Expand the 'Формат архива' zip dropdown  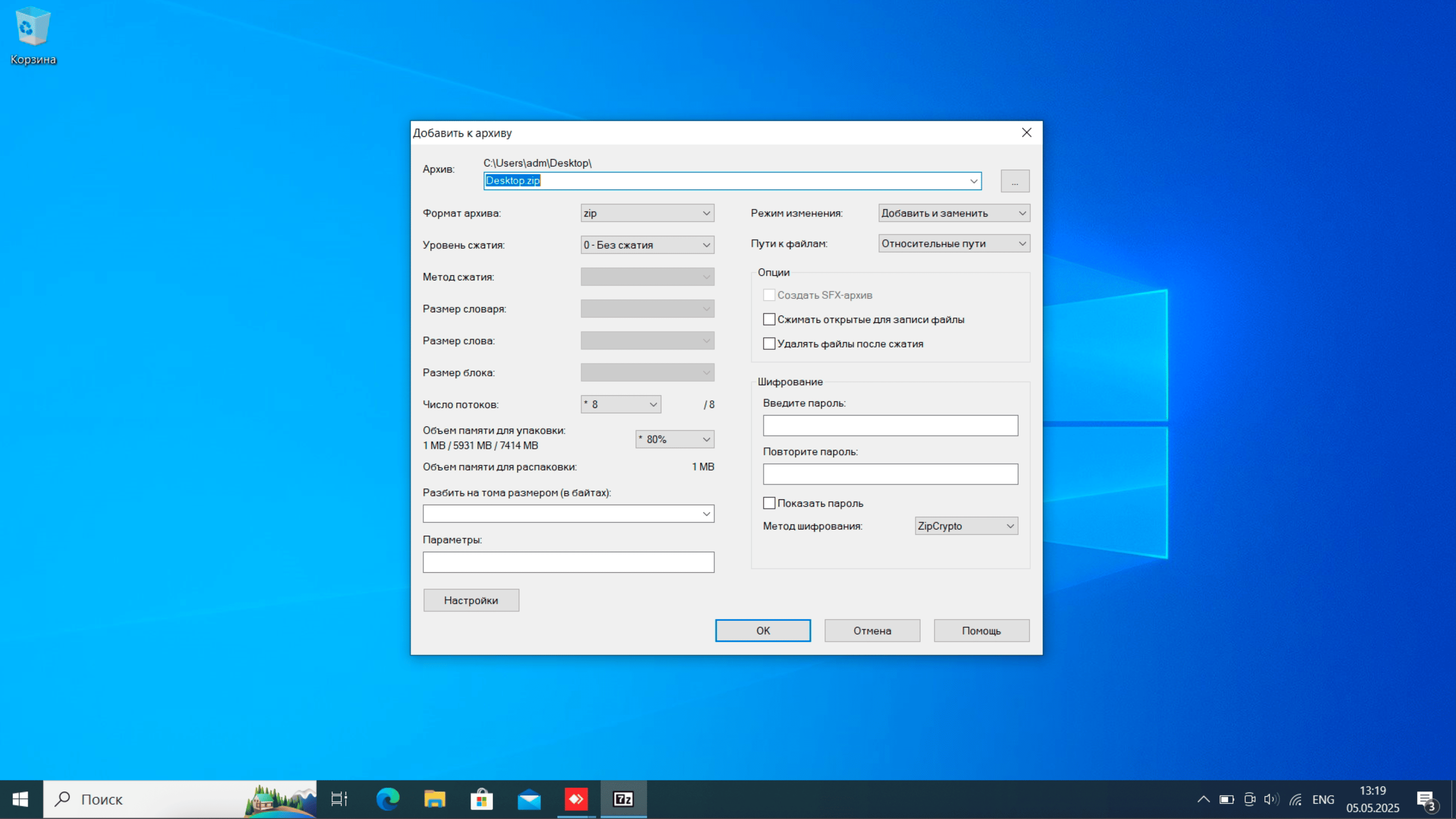pos(647,213)
